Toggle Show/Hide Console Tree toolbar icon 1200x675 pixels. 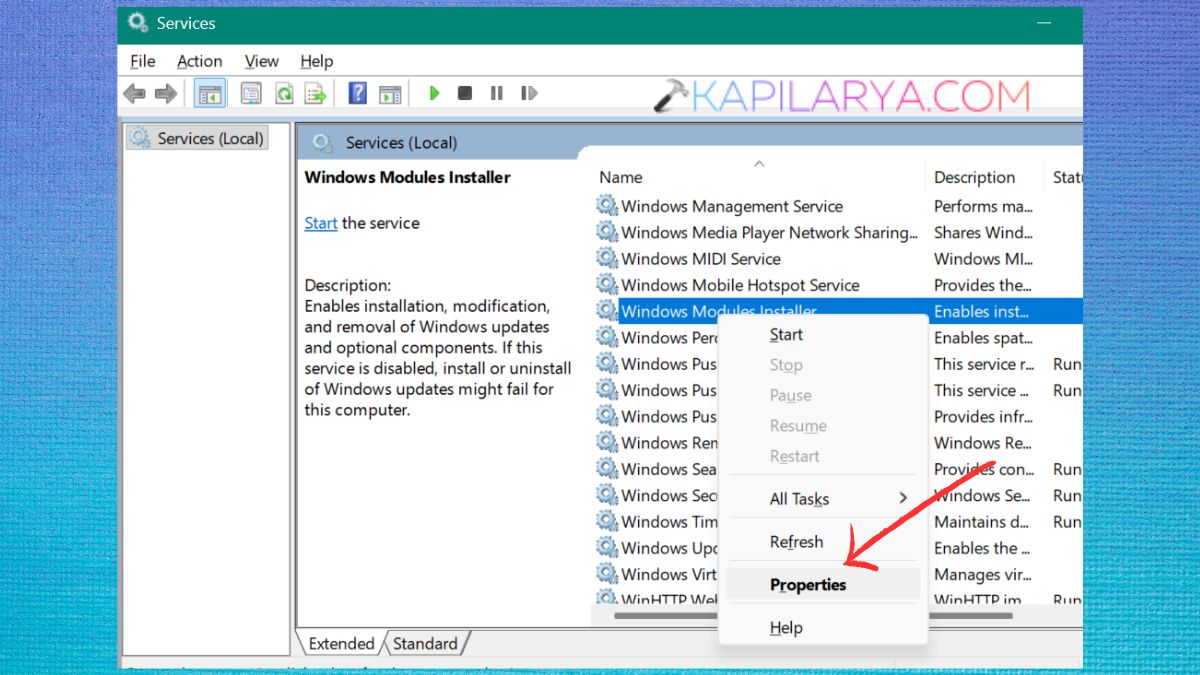pyautogui.click(x=210, y=94)
